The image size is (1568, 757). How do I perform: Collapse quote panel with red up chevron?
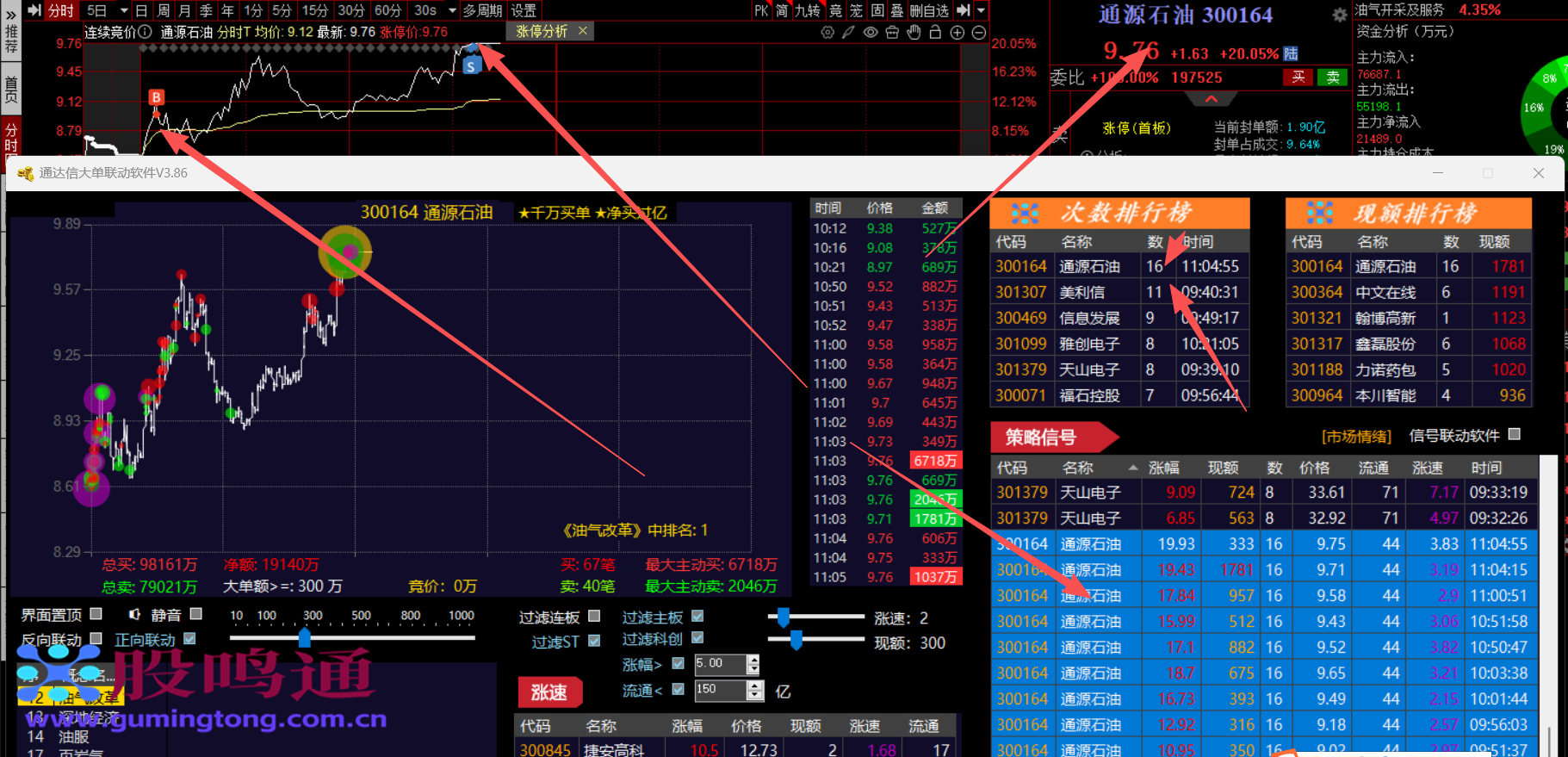click(x=1211, y=99)
